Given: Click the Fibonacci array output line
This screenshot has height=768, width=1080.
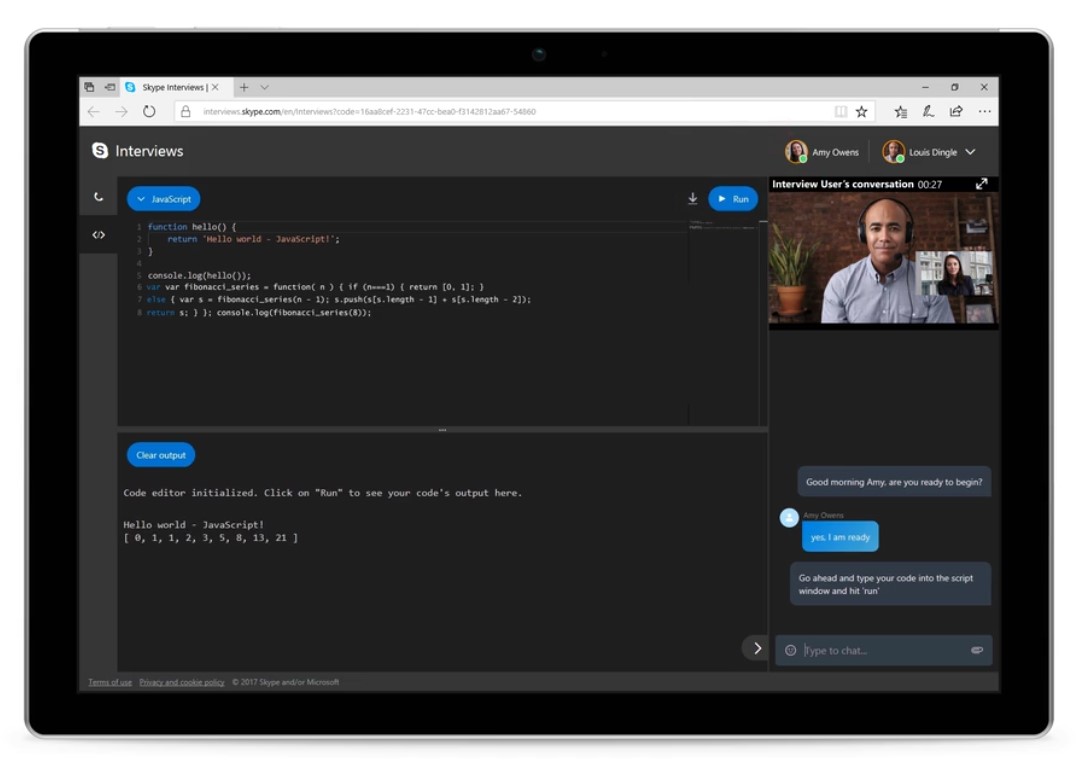Looking at the screenshot, I should [211, 538].
